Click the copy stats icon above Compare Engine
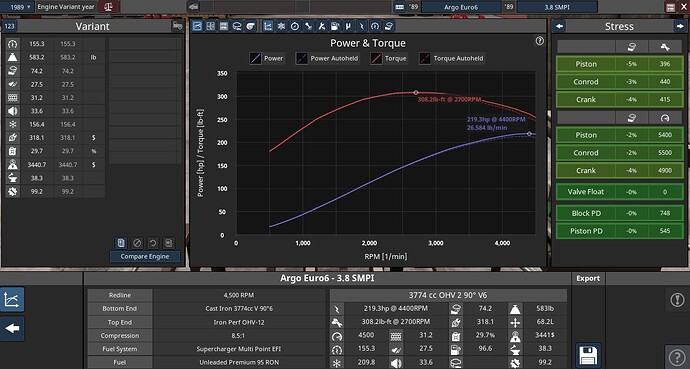This screenshot has height=369, width=690. coord(121,243)
